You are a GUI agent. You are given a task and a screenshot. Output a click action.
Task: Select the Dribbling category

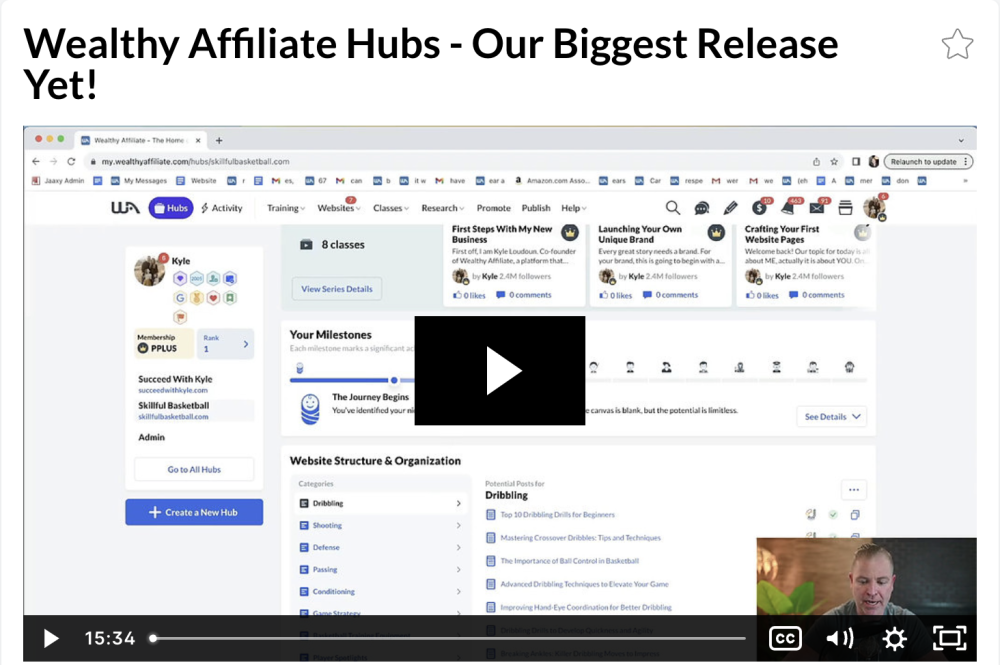click(380, 503)
